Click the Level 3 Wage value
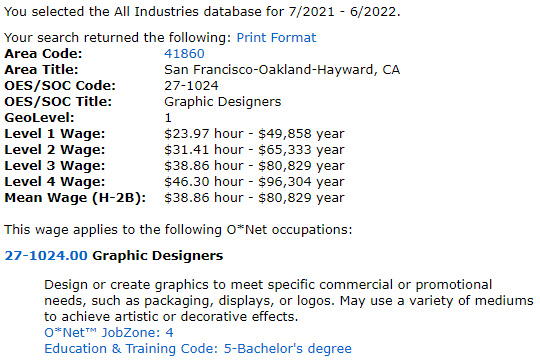The image size is (540, 361). pyautogui.click(x=254, y=166)
